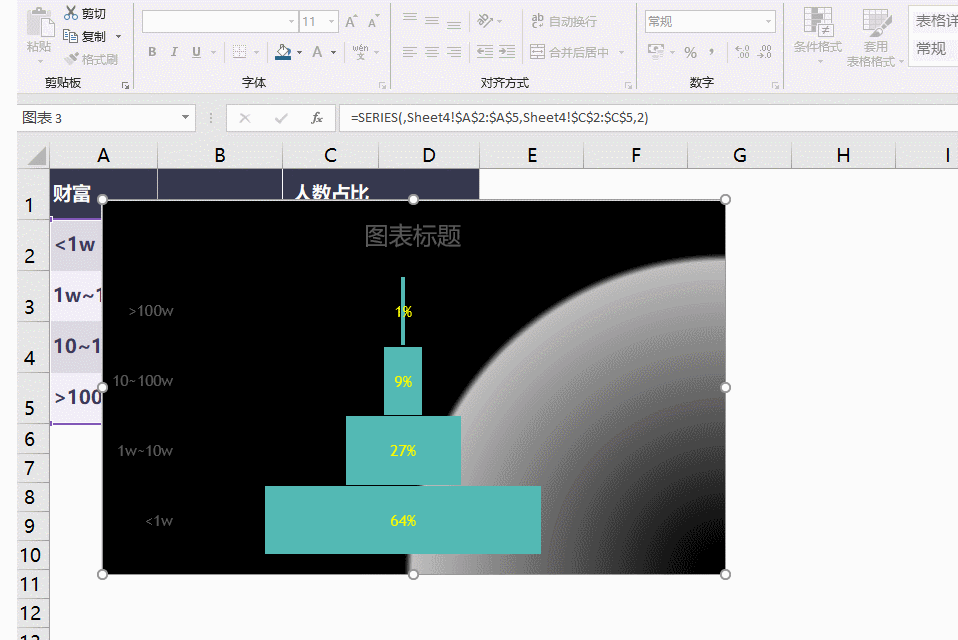Click the formula confirm checkmark
The height and width of the screenshot is (640, 958).
281,118
